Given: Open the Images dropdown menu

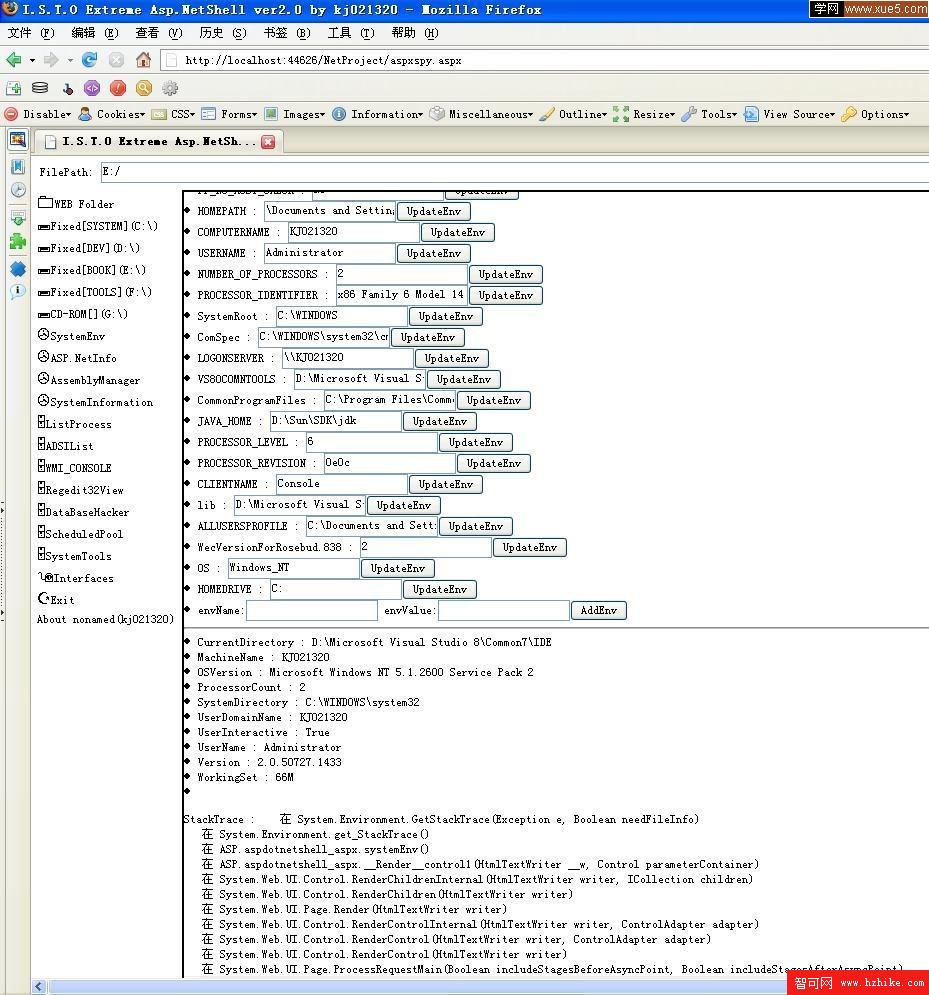Looking at the screenshot, I should pos(295,114).
